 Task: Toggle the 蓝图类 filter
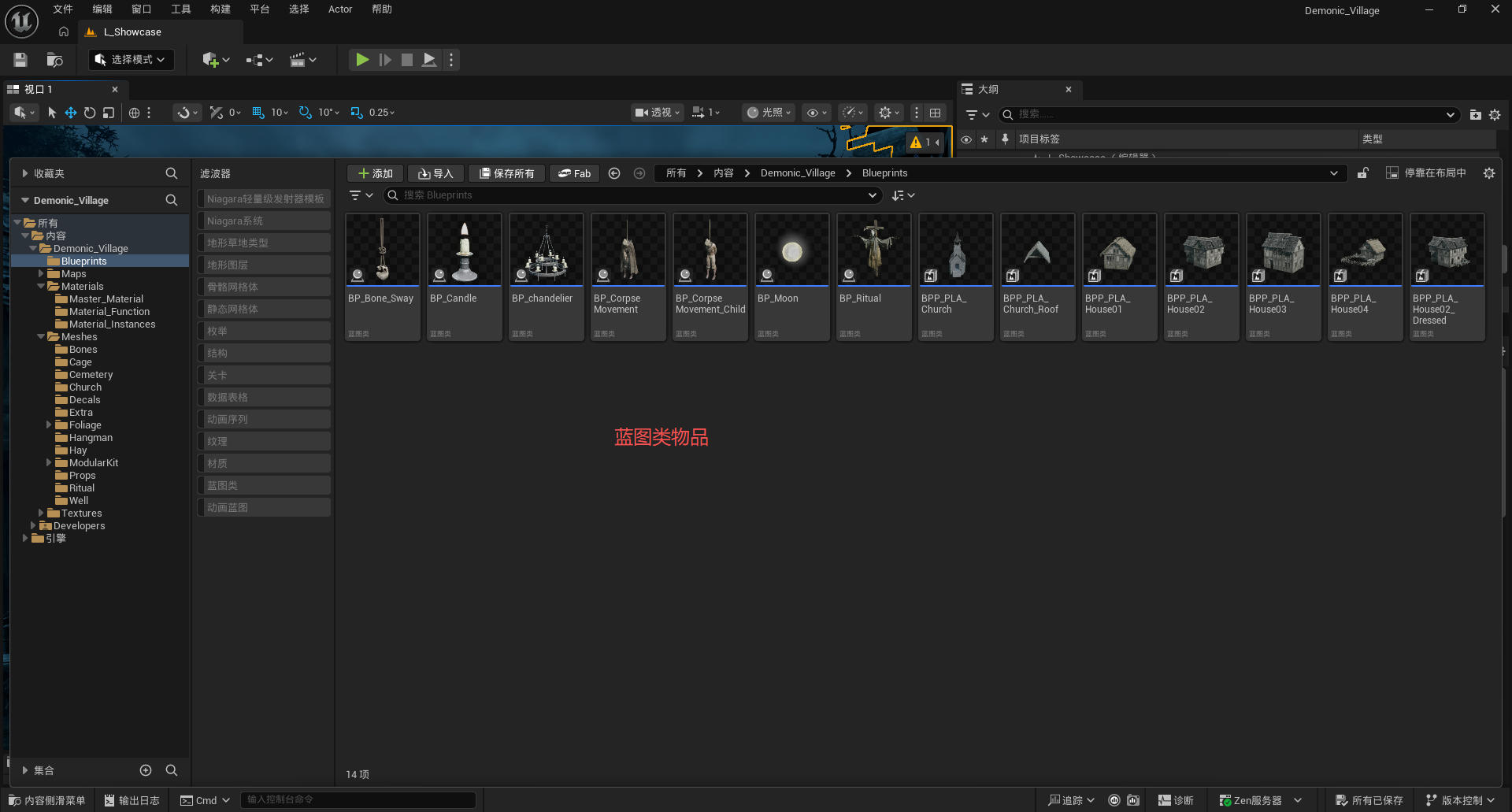tap(264, 486)
